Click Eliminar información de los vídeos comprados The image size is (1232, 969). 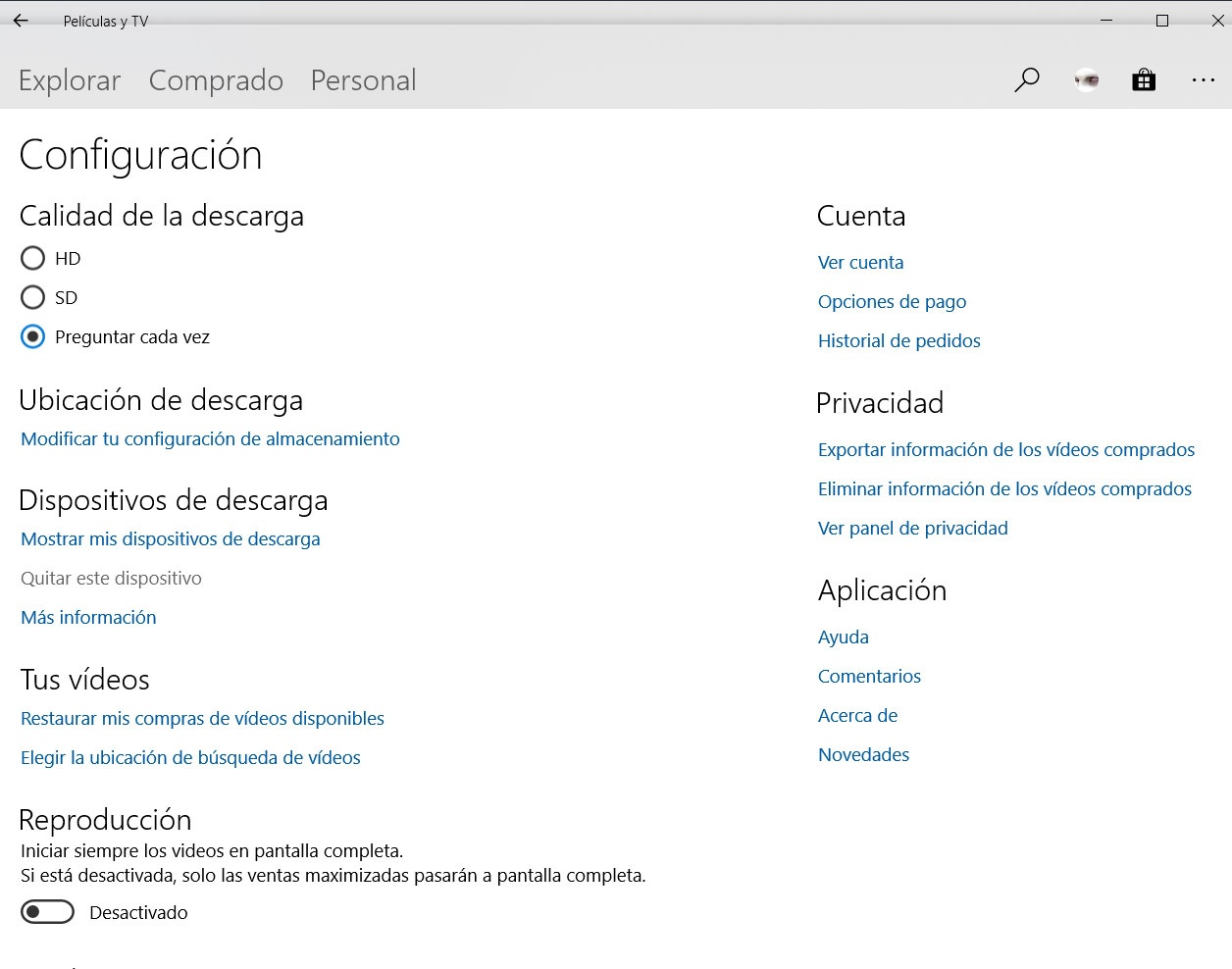pos(1004,488)
